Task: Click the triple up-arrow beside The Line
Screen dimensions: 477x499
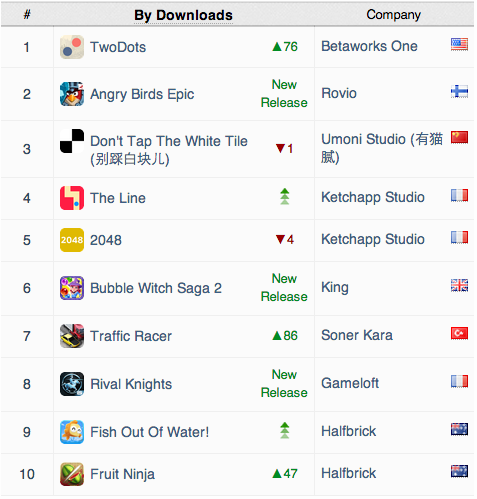Action: tap(285, 196)
